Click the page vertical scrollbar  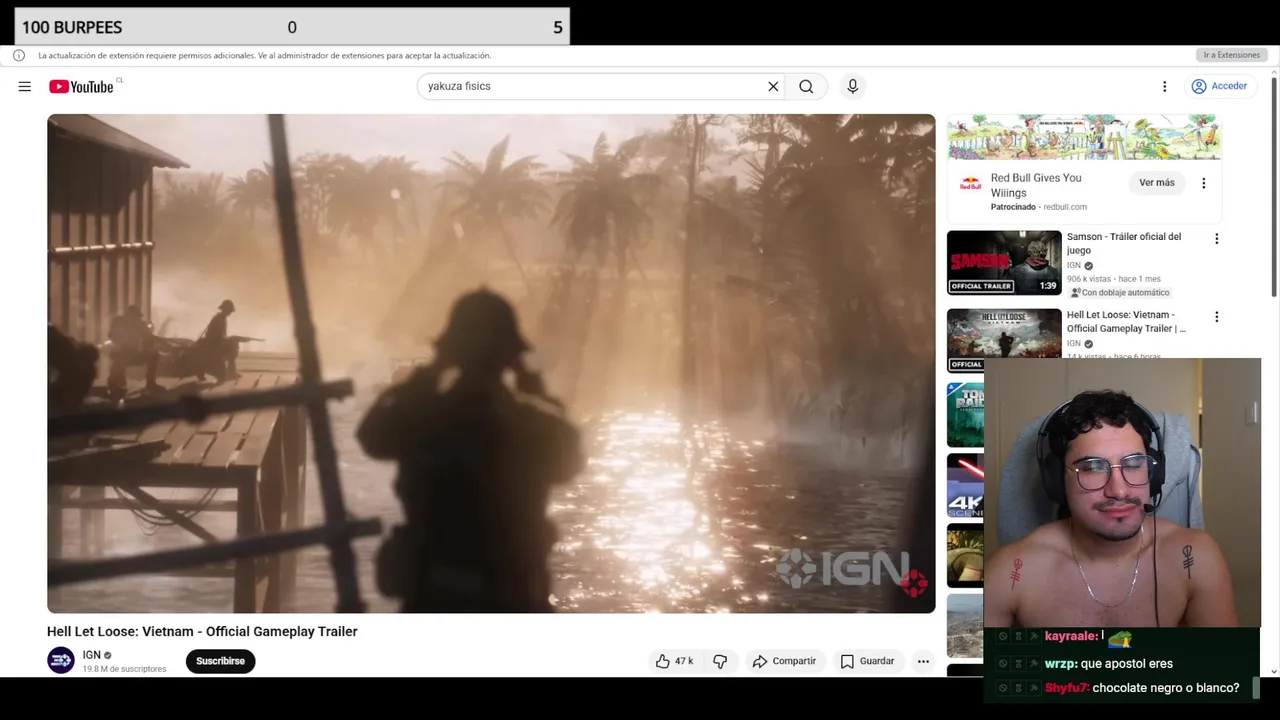[x=1274, y=185]
